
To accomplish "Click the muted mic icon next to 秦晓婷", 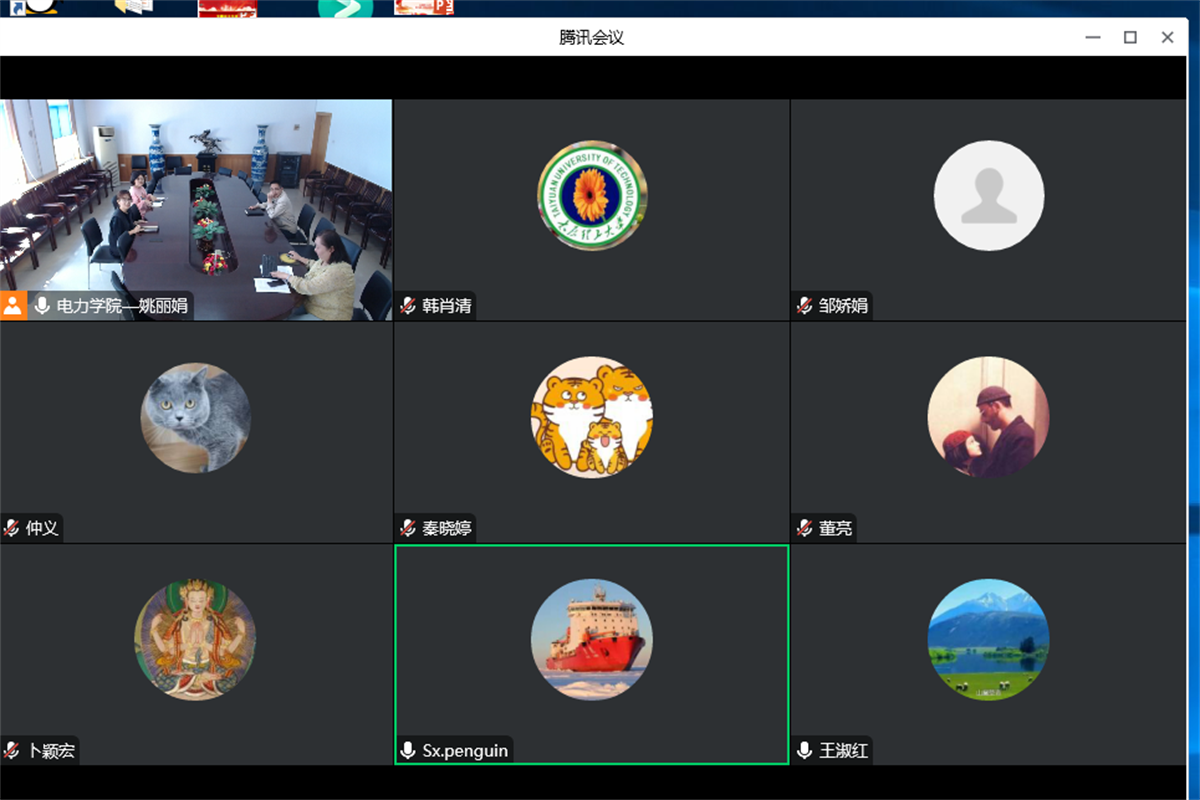I will click(408, 528).
